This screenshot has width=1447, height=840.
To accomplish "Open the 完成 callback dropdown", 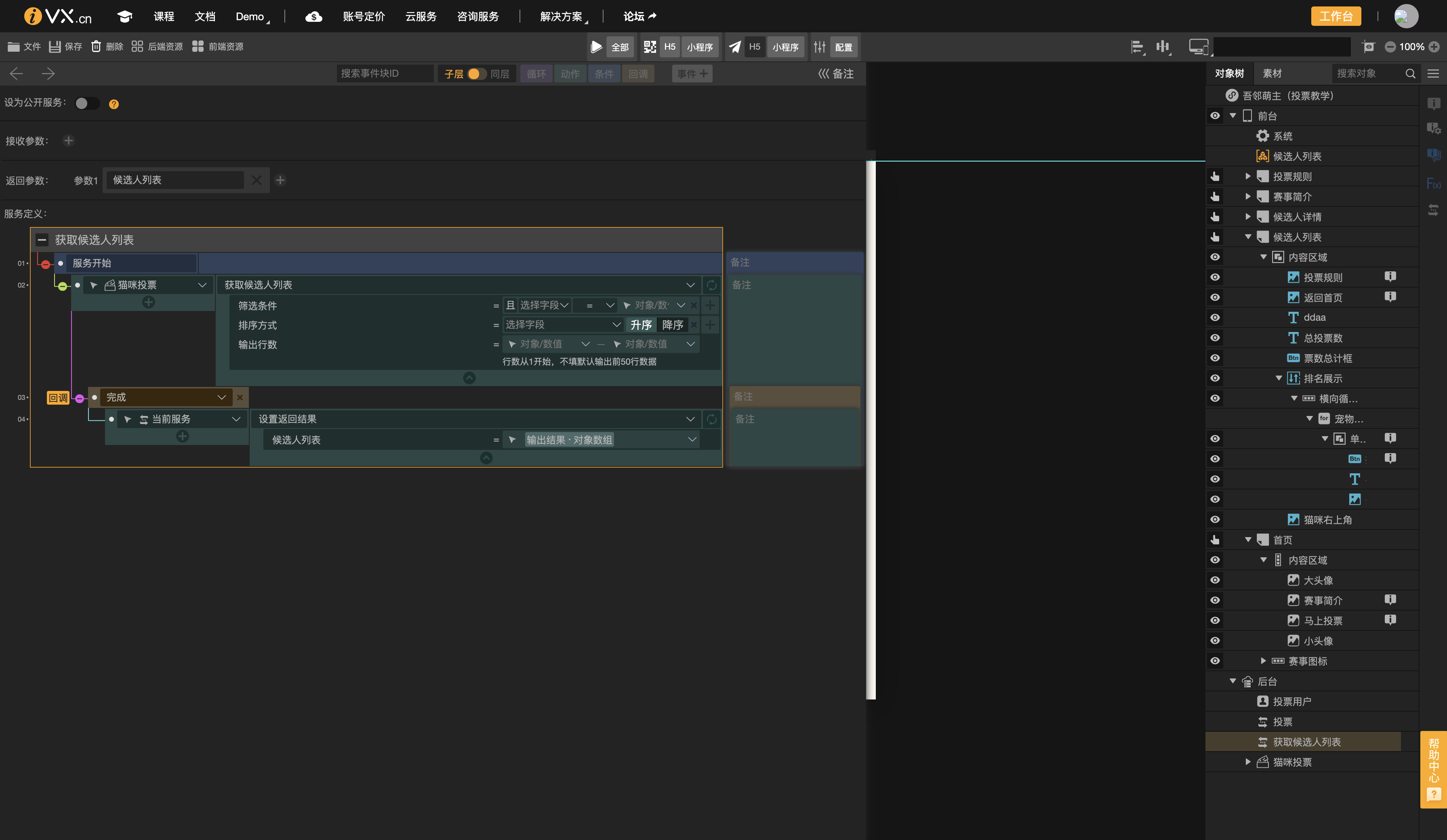I will point(221,397).
